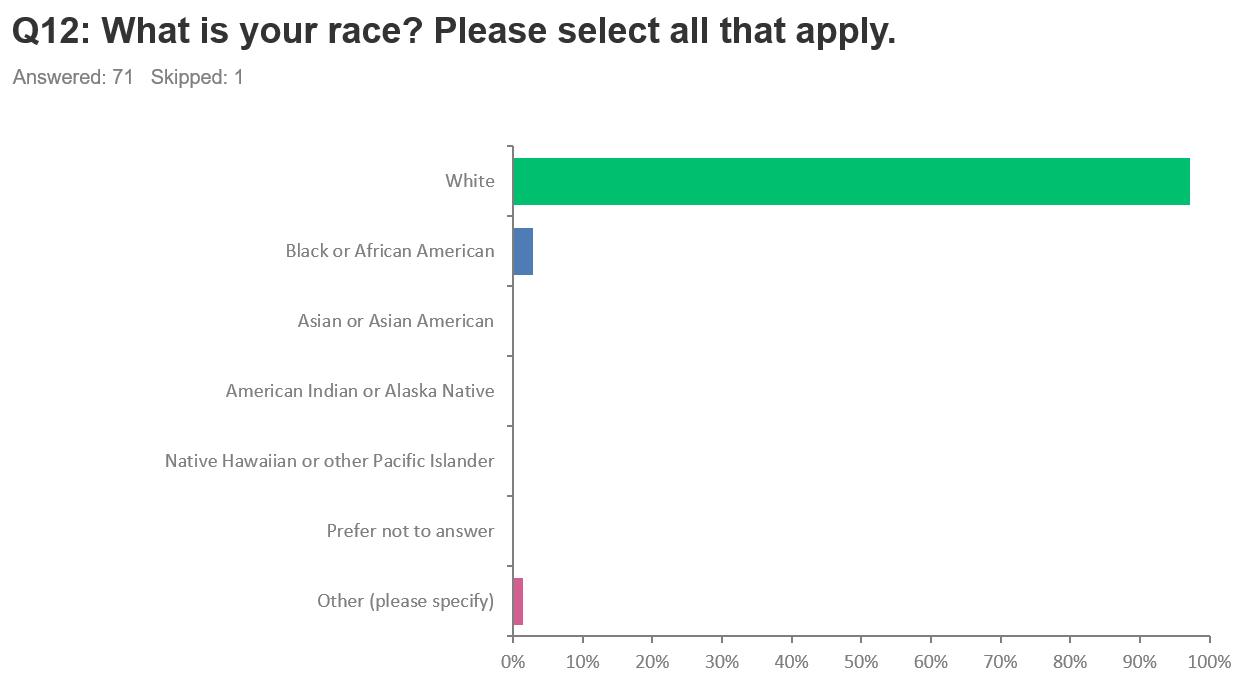Click the American Indian or Alaska Native label
The width and height of the screenshot is (1249, 685).
360,391
